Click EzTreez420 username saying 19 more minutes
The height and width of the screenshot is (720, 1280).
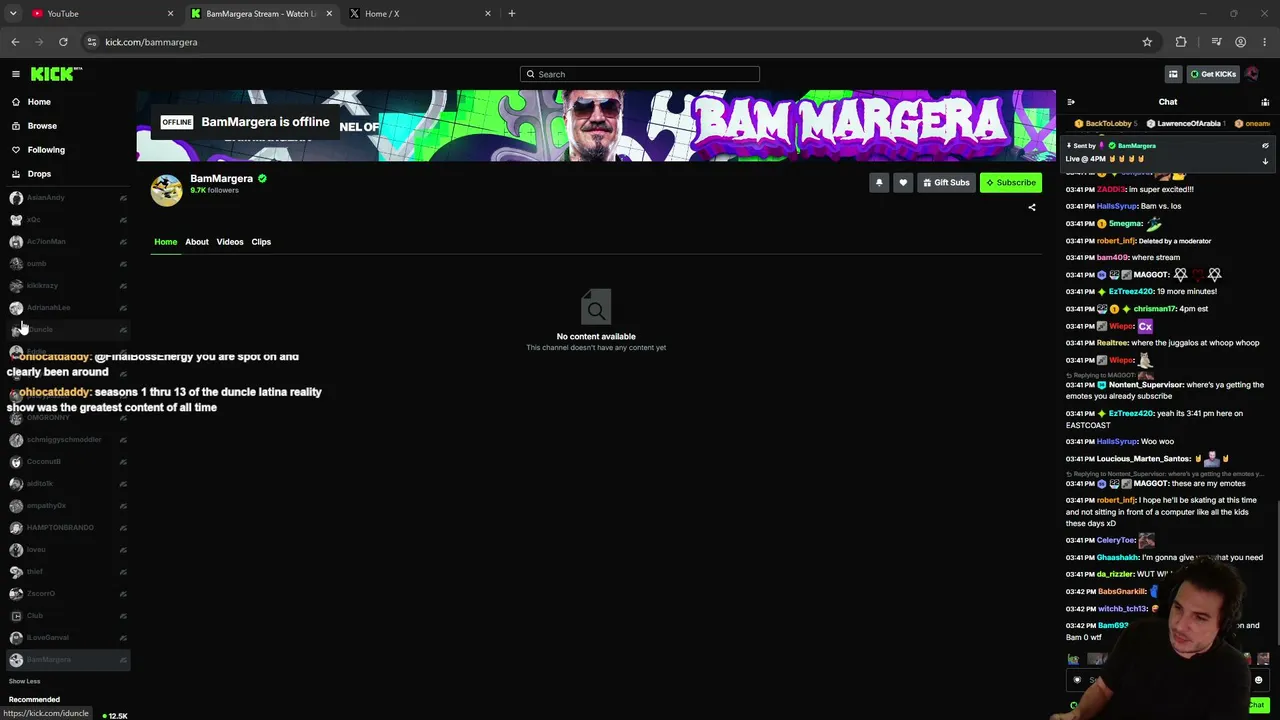pos(1131,291)
